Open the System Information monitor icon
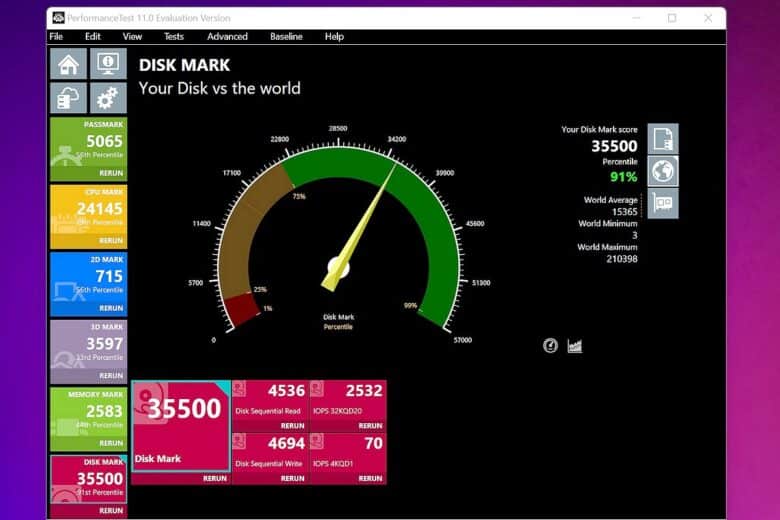780x520 pixels. [108, 64]
